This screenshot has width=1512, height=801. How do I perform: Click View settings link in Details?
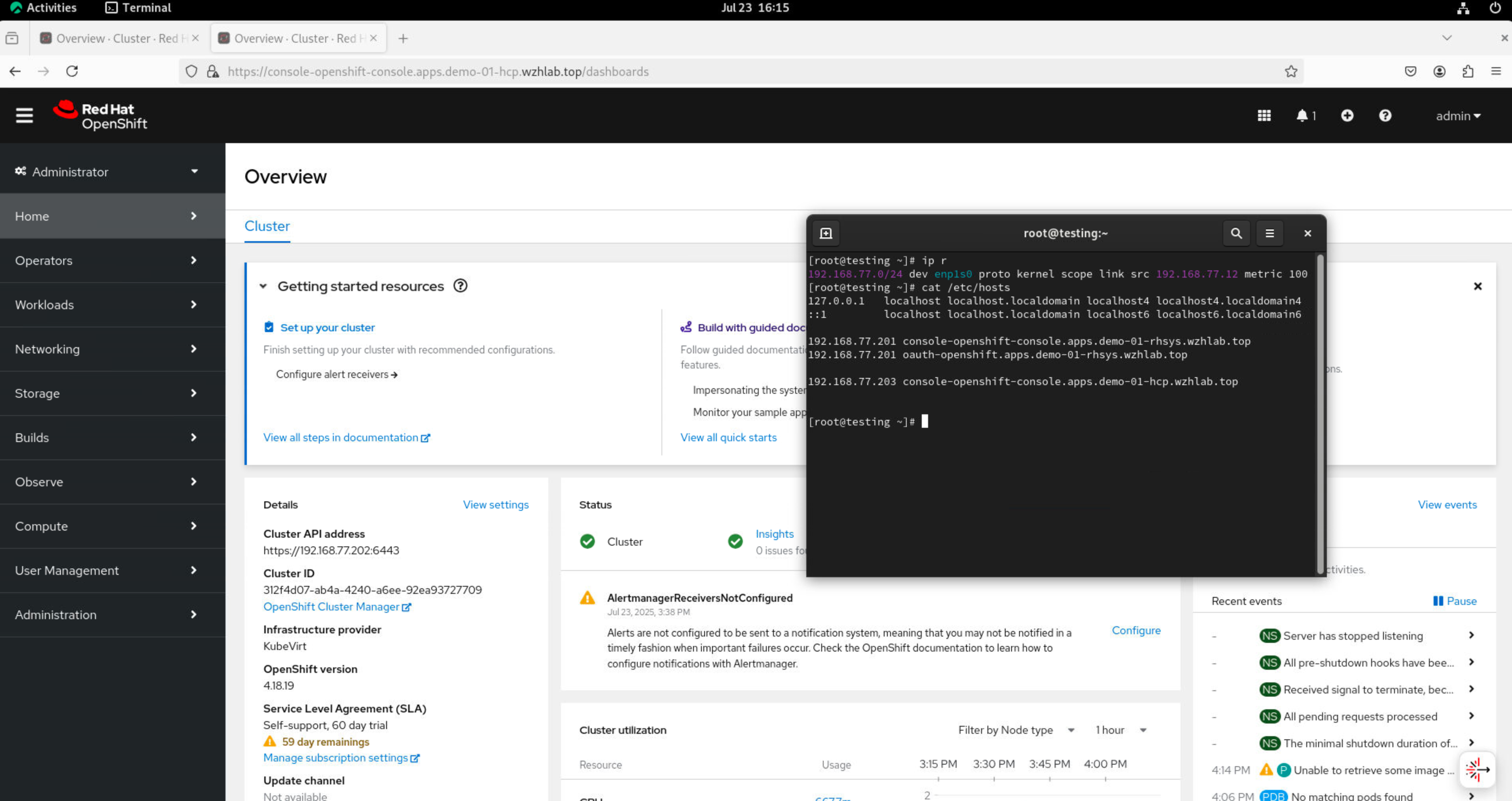point(495,505)
